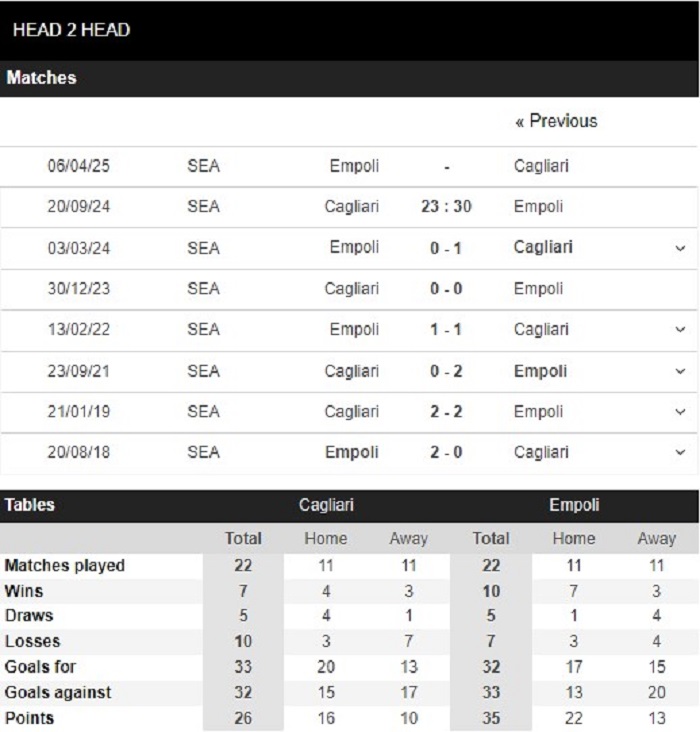Viewport: 700px width, 732px height.
Task: Expand the 23/09/21 Cagliari 0-2 Empoli row
Action: [x=680, y=371]
